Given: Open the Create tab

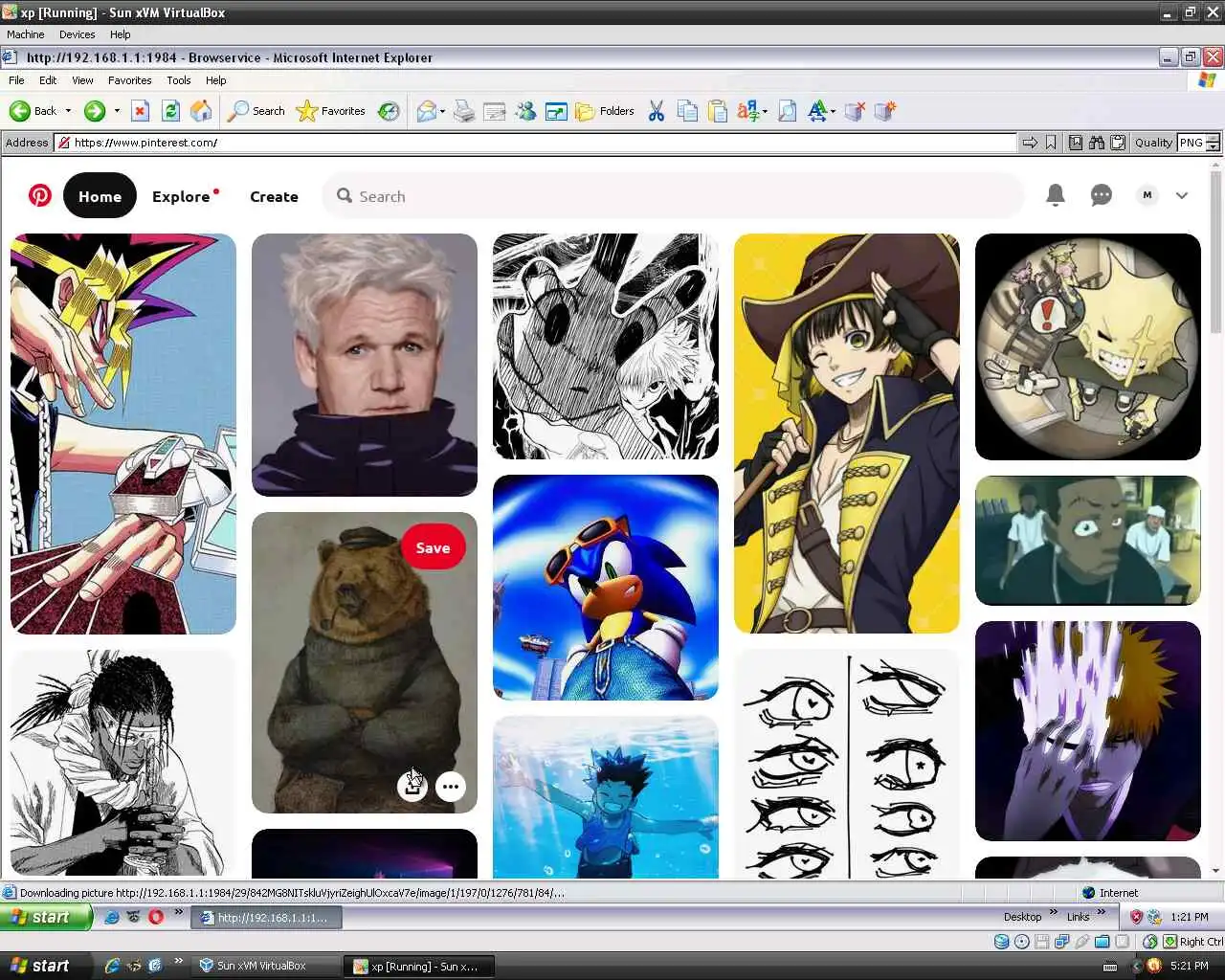Looking at the screenshot, I should (274, 196).
